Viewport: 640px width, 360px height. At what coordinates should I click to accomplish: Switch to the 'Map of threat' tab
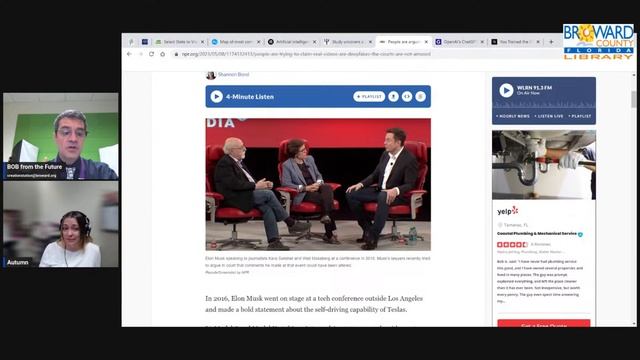tap(236, 42)
